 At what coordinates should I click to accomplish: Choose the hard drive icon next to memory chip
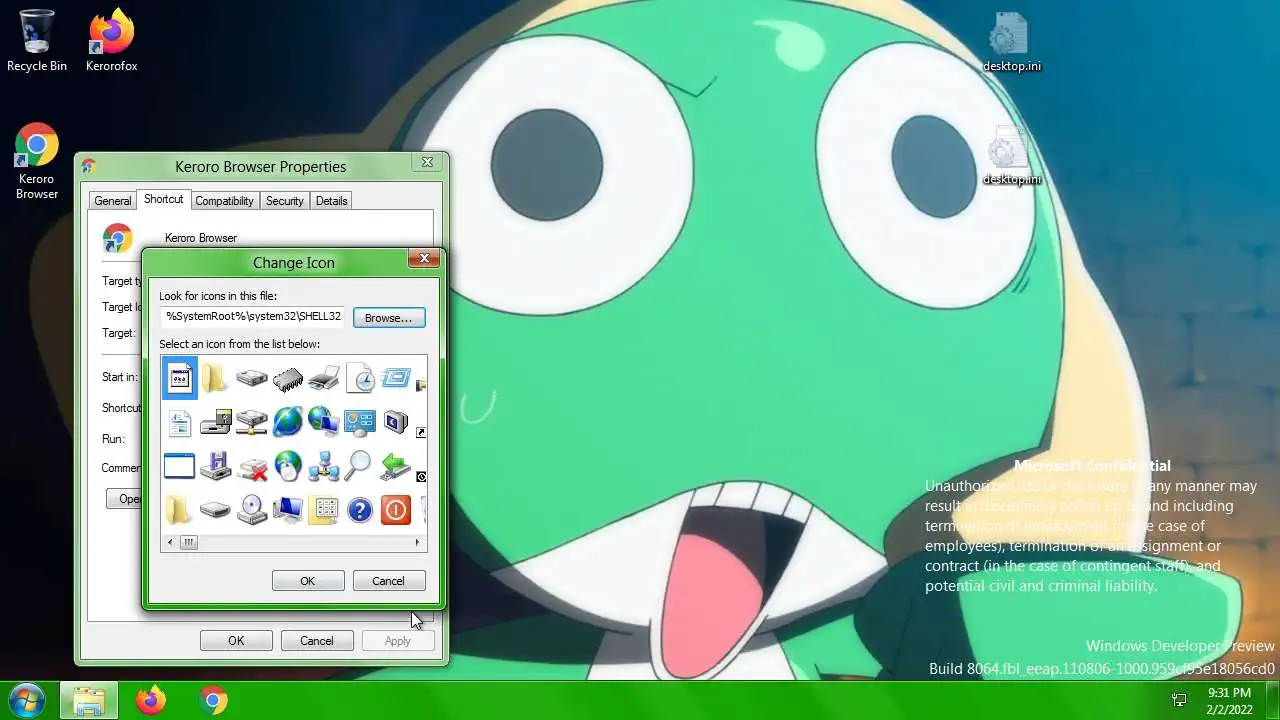[x=251, y=378]
